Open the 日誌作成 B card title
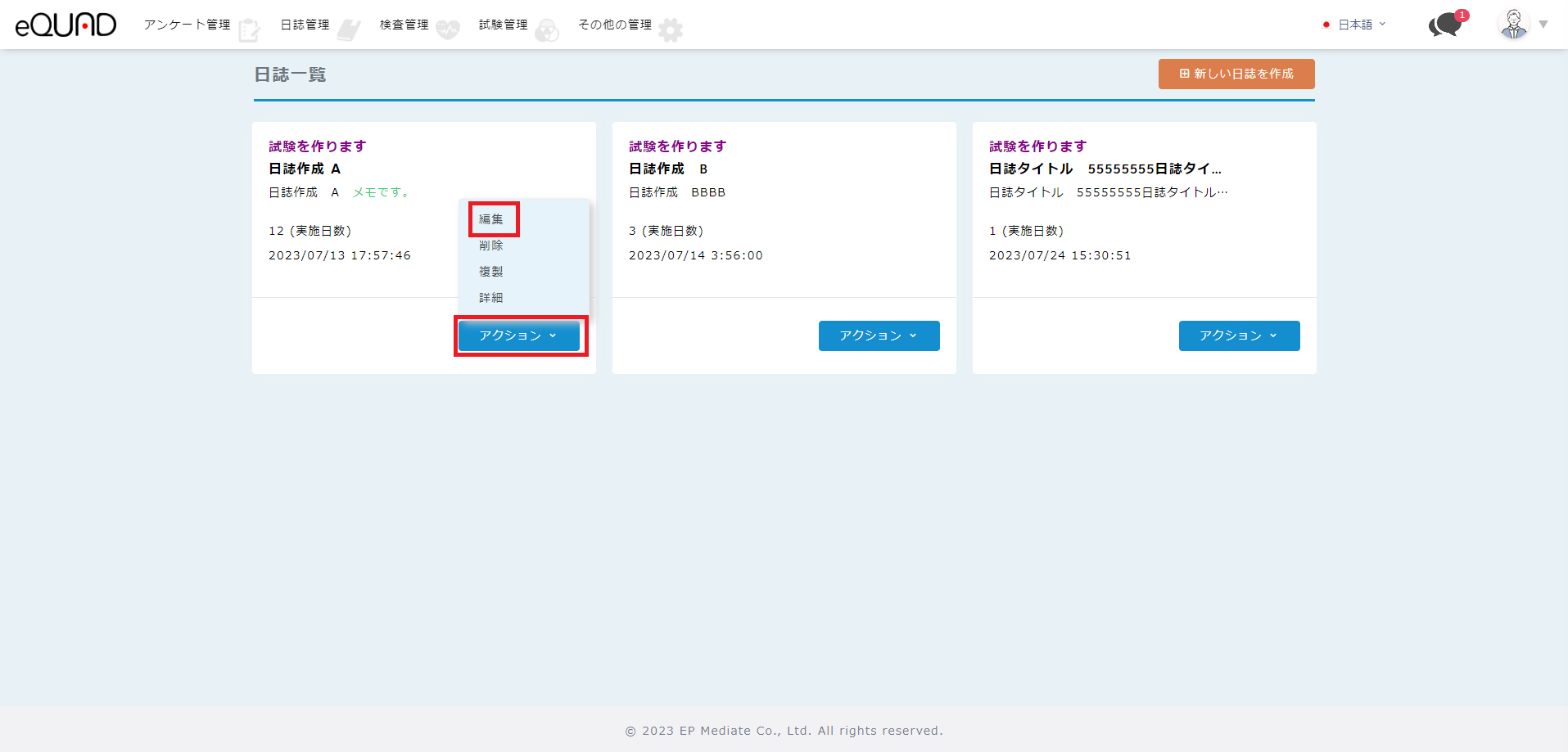The image size is (1568, 752). (x=668, y=169)
